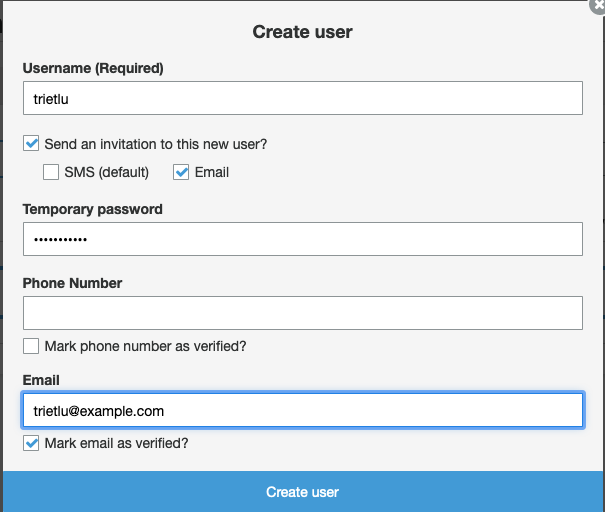Uncheck Send an invitation checkbox
This screenshot has height=512, width=605.
[31, 143]
